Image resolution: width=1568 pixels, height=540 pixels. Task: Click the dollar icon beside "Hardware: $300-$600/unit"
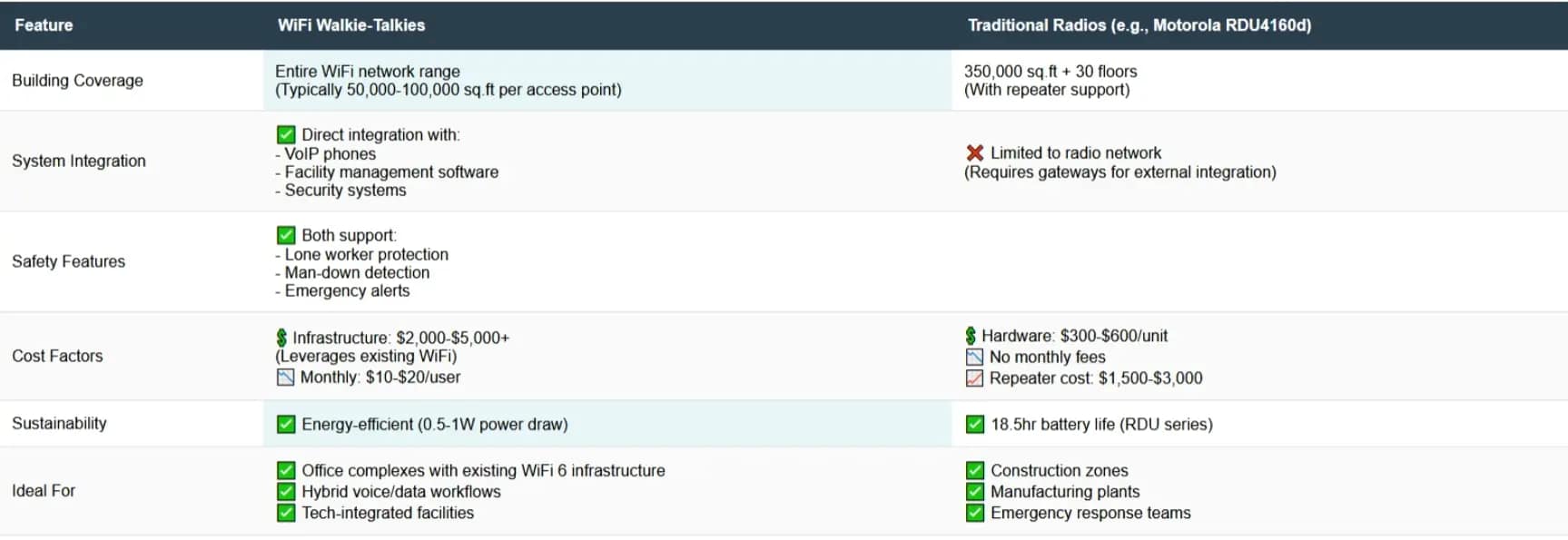971,336
